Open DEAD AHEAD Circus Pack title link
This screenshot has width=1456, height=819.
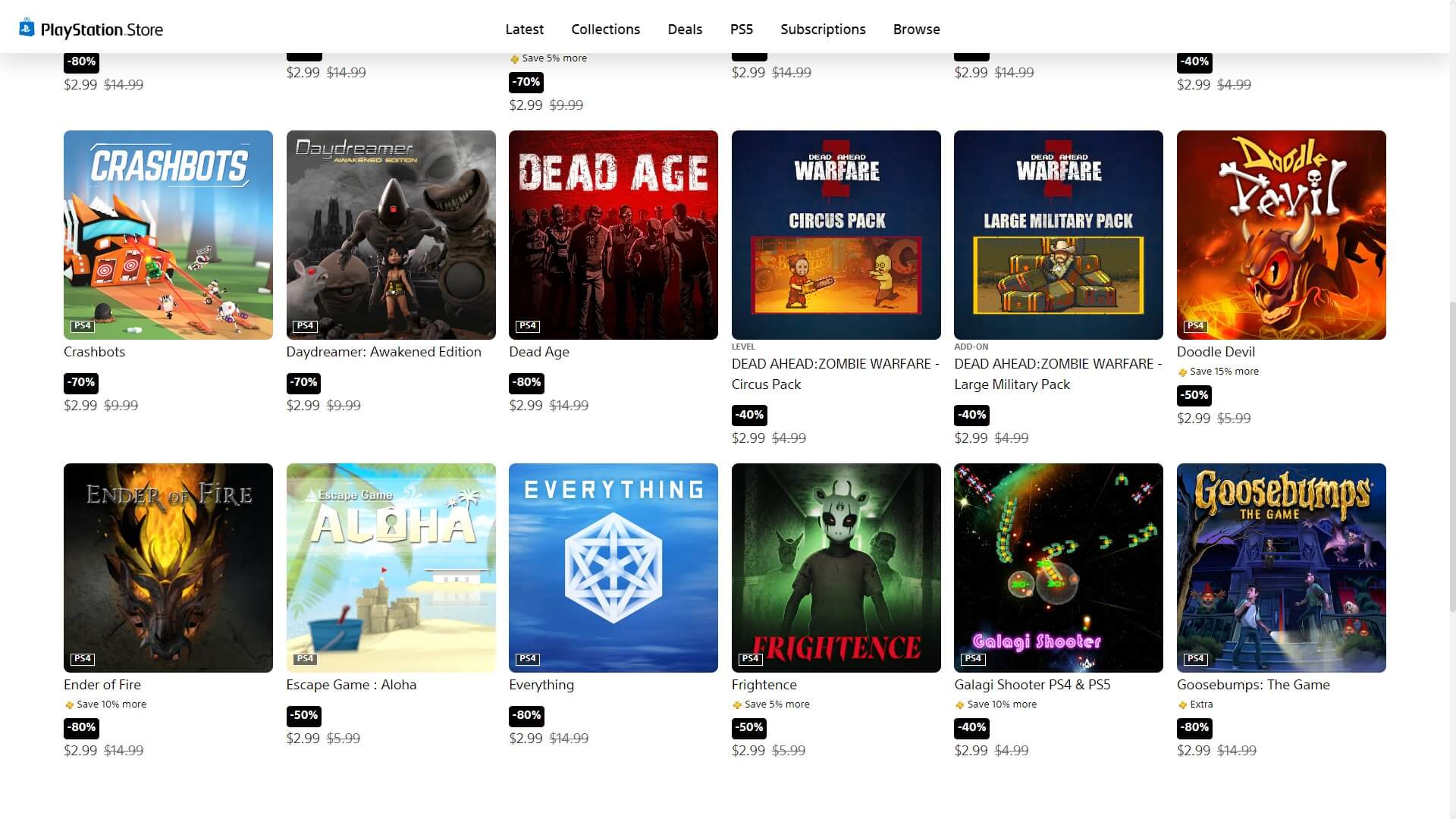836,374
